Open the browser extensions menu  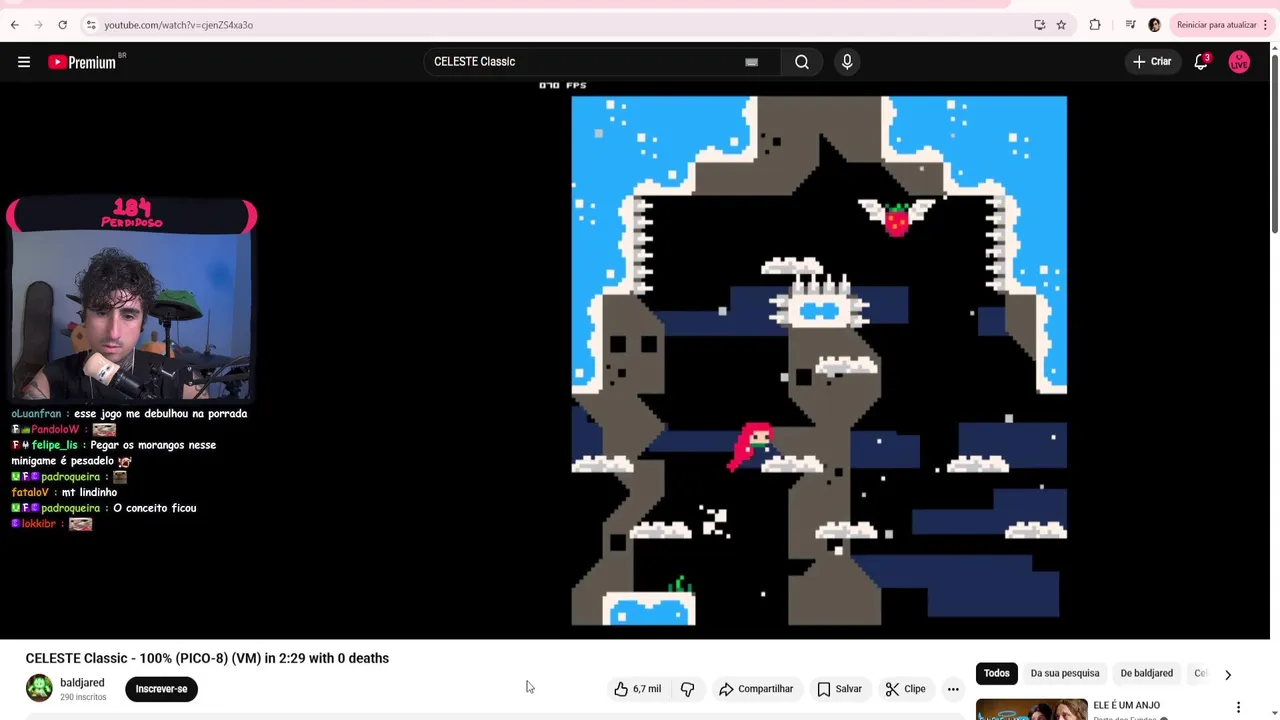click(1095, 25)
